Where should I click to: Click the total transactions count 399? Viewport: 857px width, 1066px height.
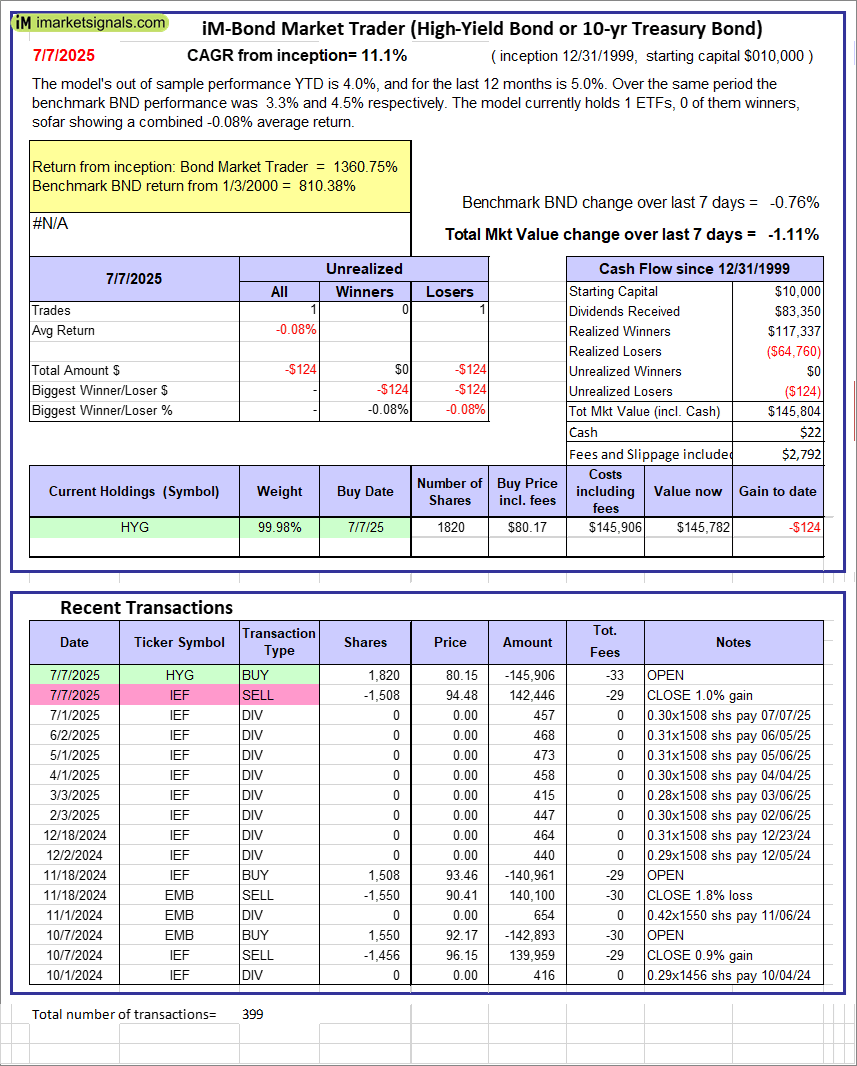pos(253,1014)
